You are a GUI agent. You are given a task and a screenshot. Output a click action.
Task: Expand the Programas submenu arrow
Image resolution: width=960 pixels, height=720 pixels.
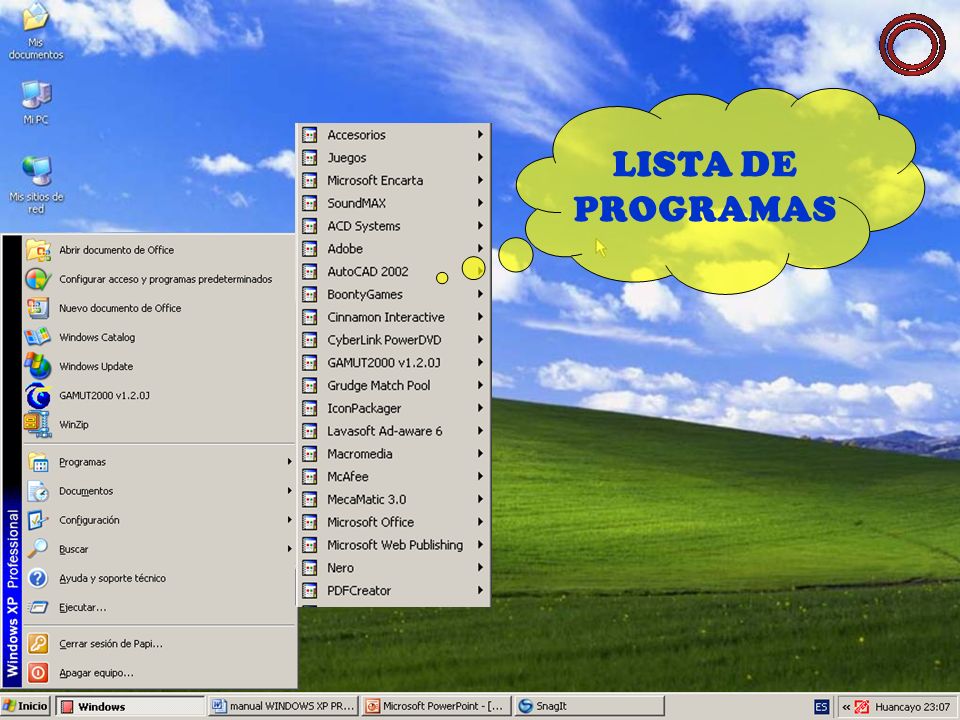click(x=290, y=462)
